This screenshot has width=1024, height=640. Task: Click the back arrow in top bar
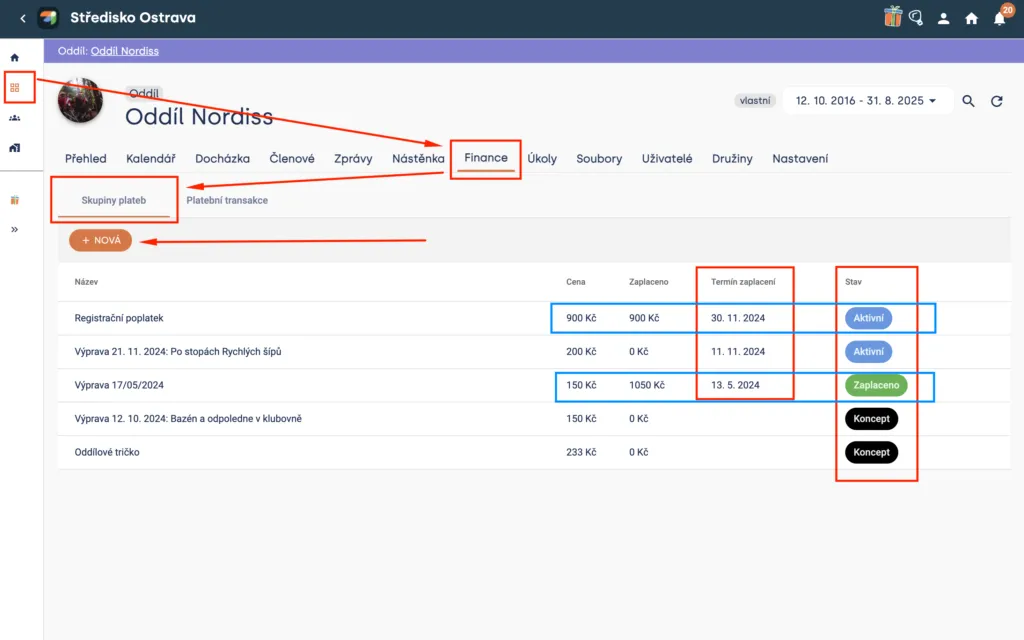[x=23, y=18]
